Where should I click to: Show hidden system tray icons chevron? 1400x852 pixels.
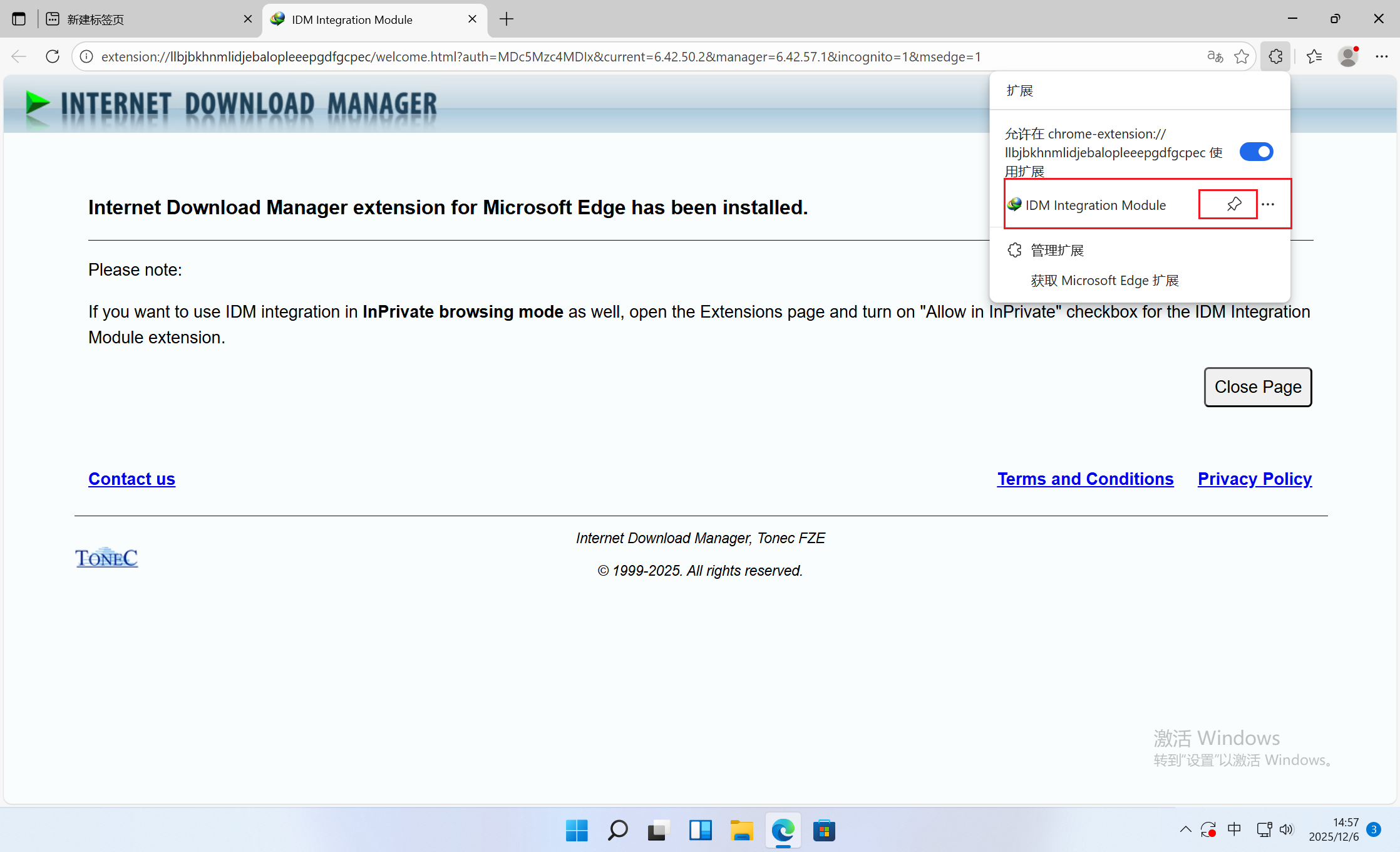click(x=1185, y=830)
